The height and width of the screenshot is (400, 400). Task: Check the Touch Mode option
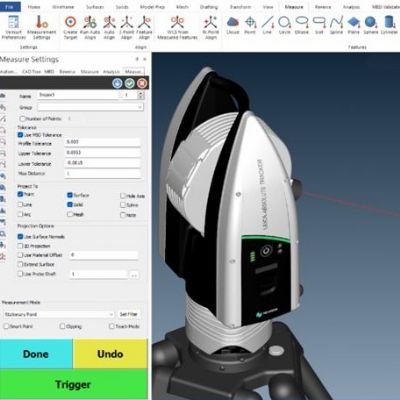coord(112,326)
